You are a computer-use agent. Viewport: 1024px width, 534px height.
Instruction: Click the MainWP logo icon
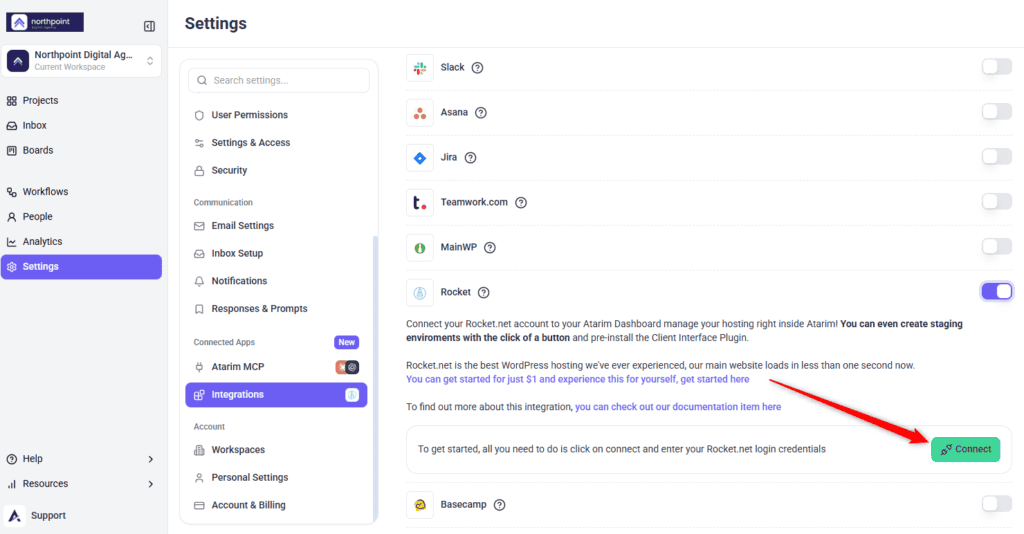click(x=420, y=248)
